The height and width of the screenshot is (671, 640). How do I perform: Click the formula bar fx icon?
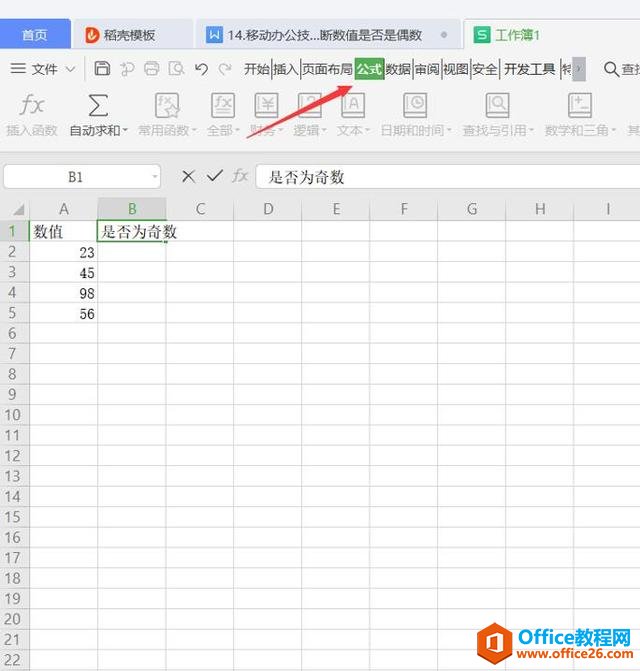point(240,176)
